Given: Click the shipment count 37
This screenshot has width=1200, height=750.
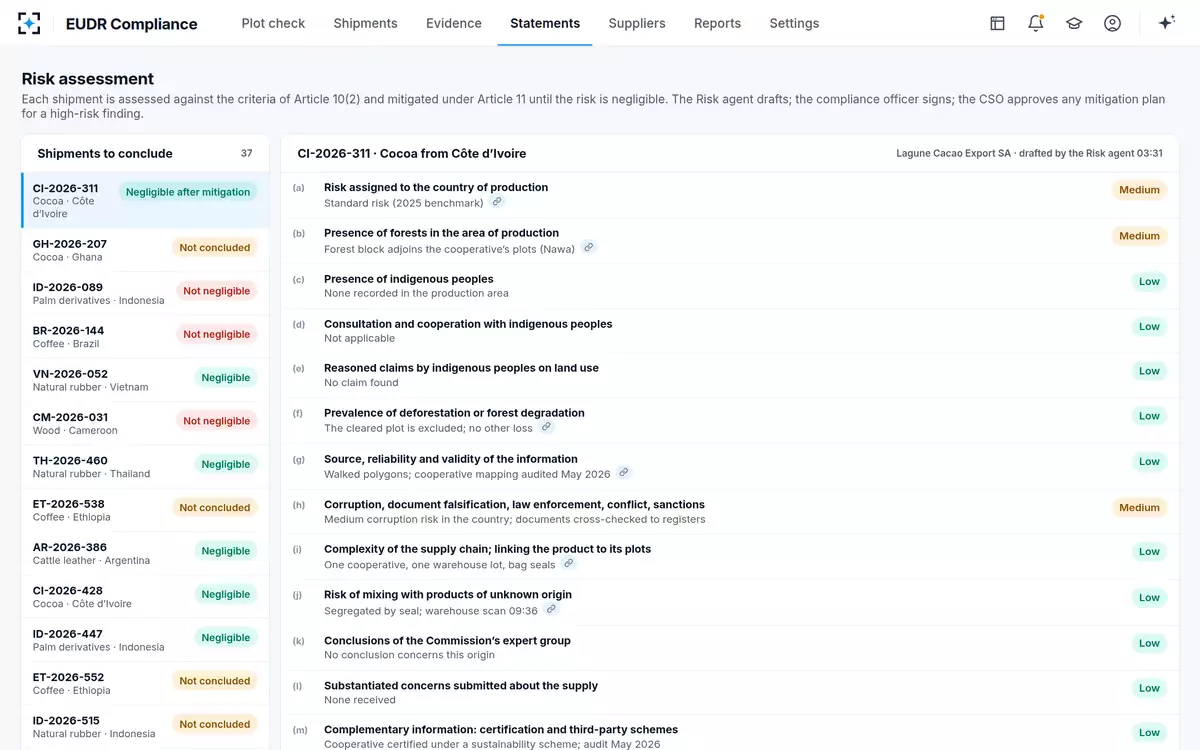Looking at the screenshot, I should (247, 154).
